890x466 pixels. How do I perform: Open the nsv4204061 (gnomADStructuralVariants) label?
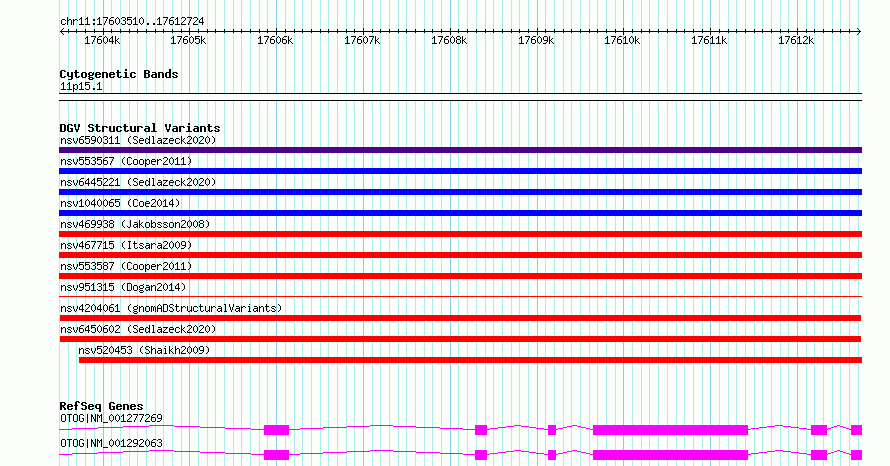coord(171,308)
